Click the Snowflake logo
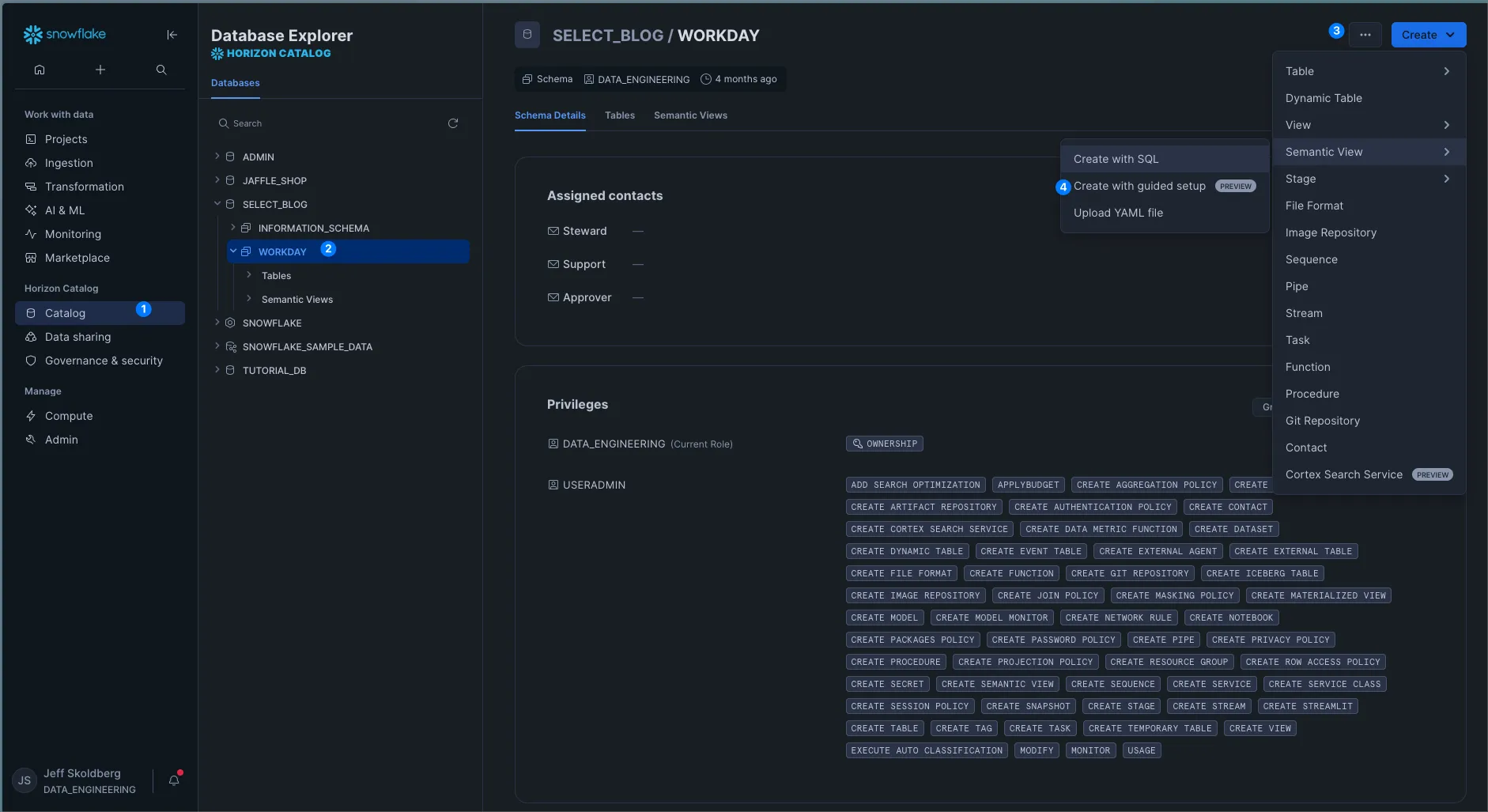Viewport: 1488px width, 812px height. click(x=65, y=34)
